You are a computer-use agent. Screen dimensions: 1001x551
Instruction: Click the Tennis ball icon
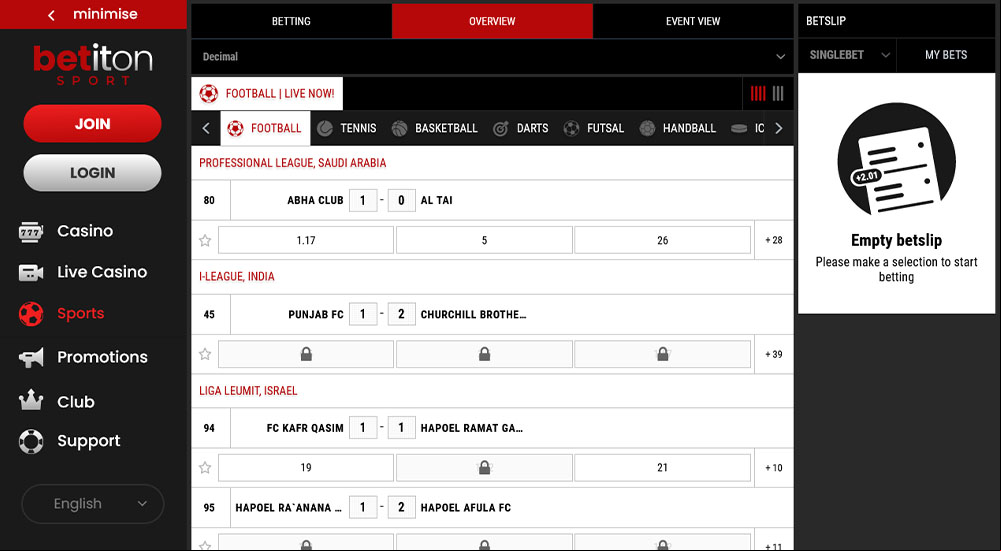point(325,128)
